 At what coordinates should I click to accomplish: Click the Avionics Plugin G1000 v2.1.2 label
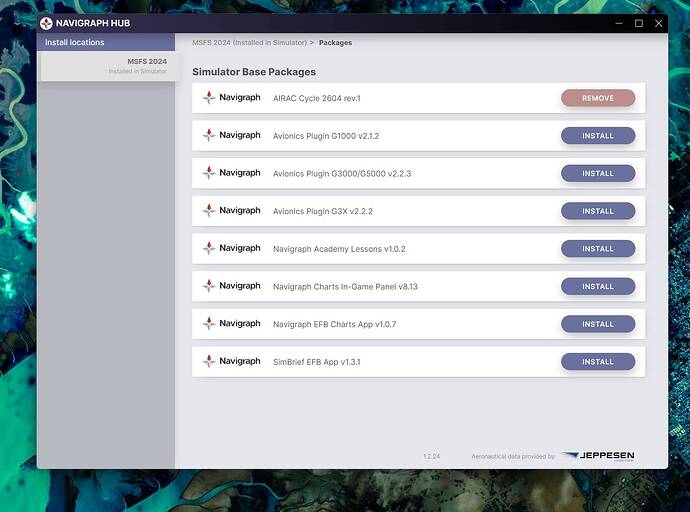coord(326,136)
